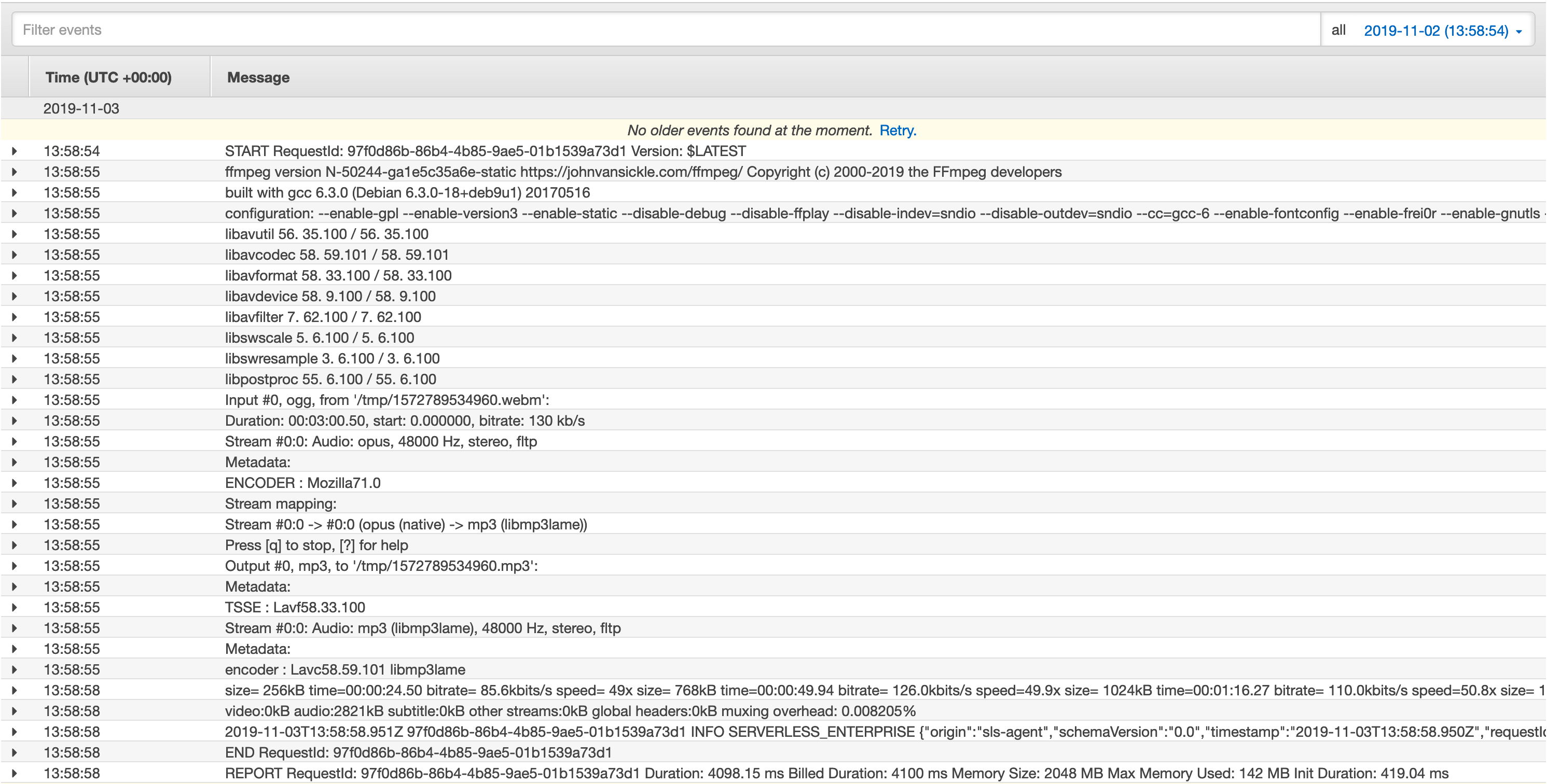Select the 'all' time range option

click(x=1338, y=30)
